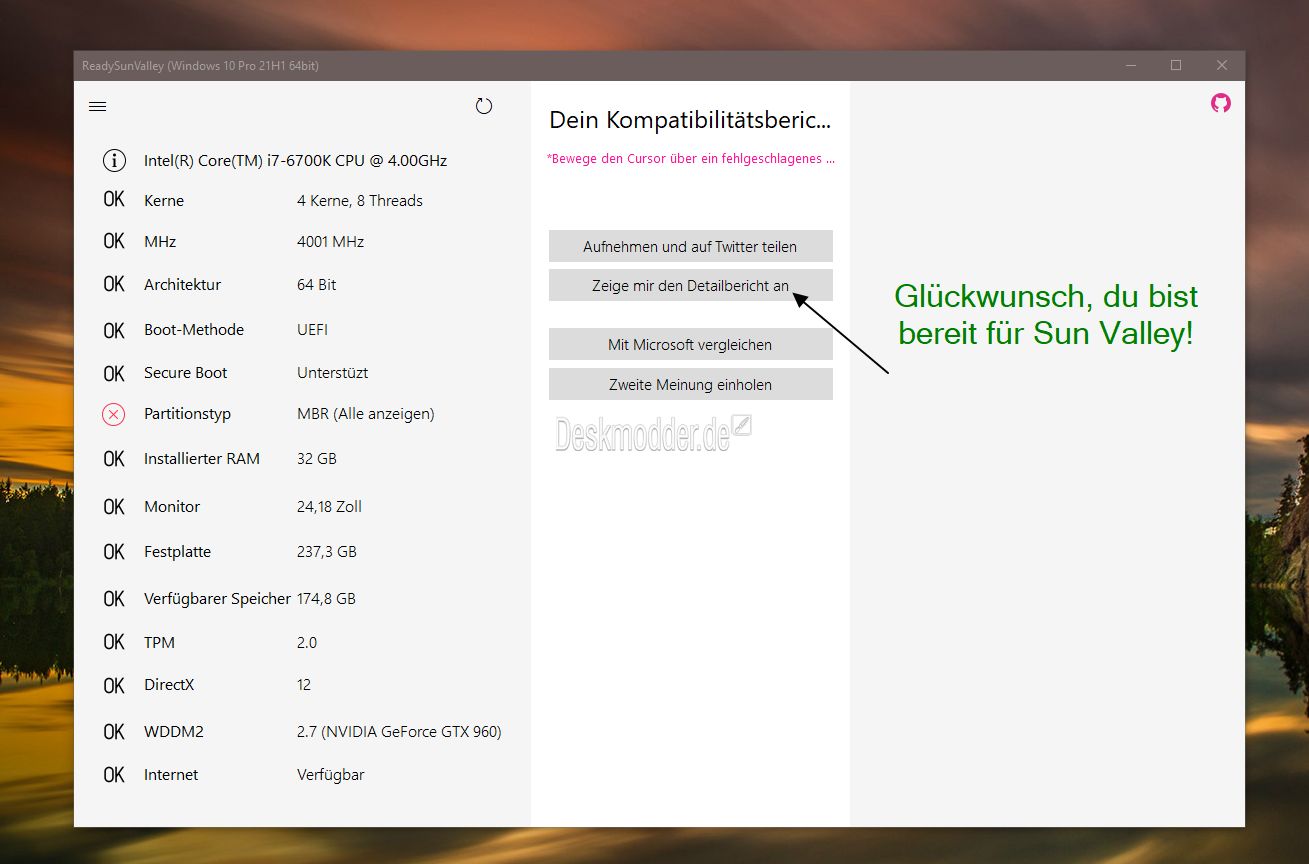Click the OK status beside Festplatte
Screen dimensions: 1309x864
pos(114,552)
